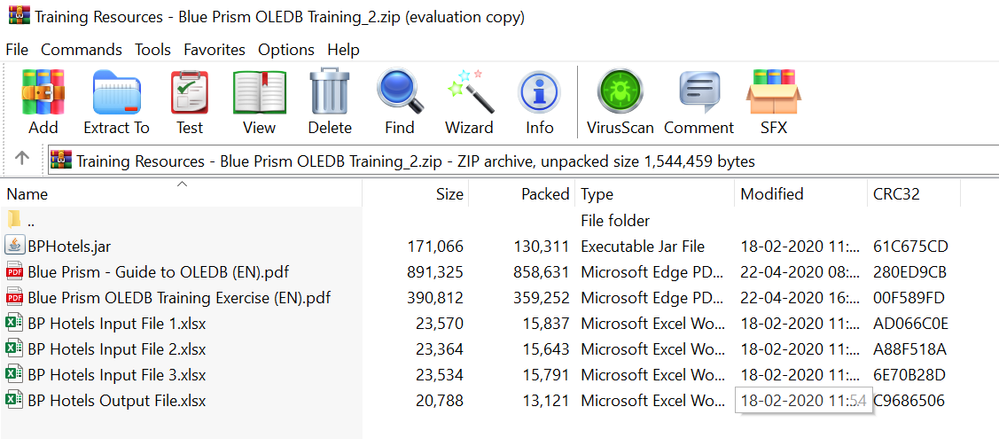Click the SFX box icon
999x439 pixels.
point(773,92)
